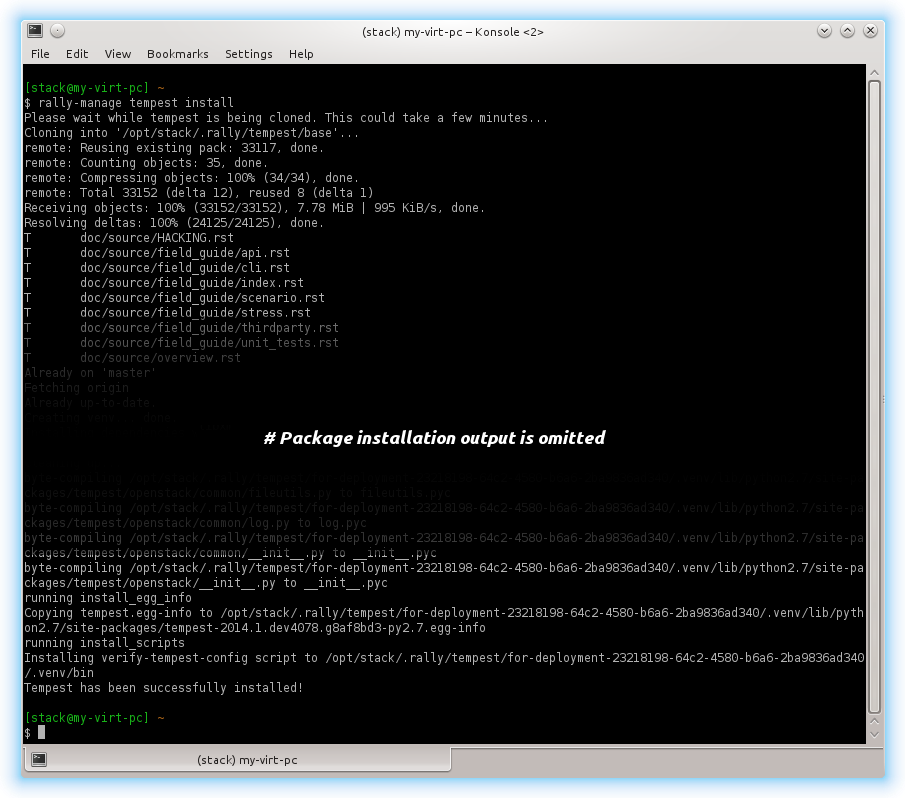
Task: Click the vertical scrollbar handle
Action: tap(874, 397)
